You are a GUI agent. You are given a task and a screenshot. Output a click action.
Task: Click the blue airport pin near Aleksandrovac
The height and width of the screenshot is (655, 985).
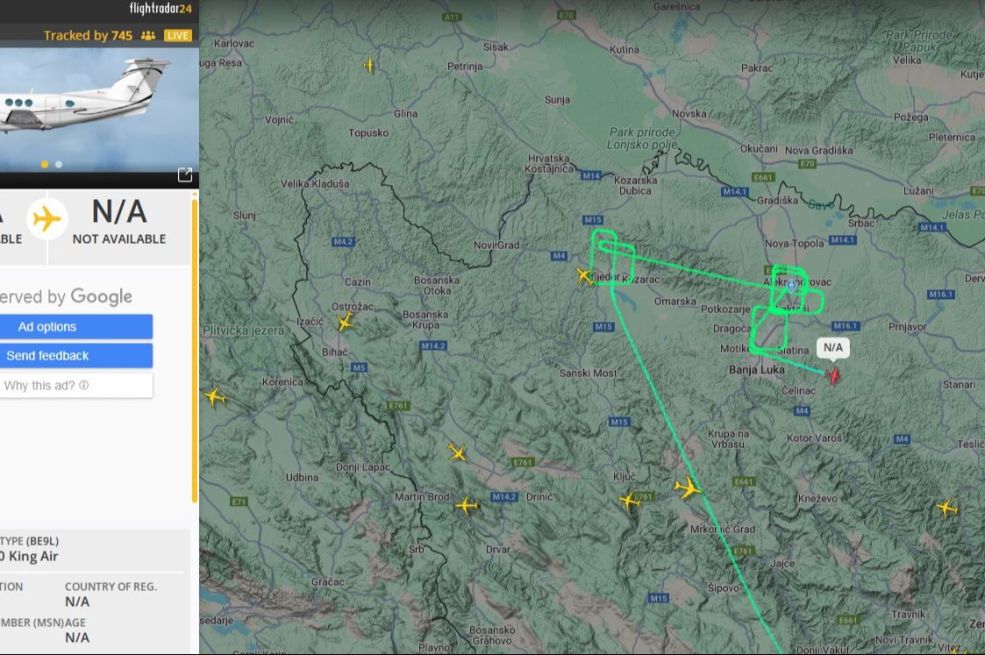coord(792,286)
